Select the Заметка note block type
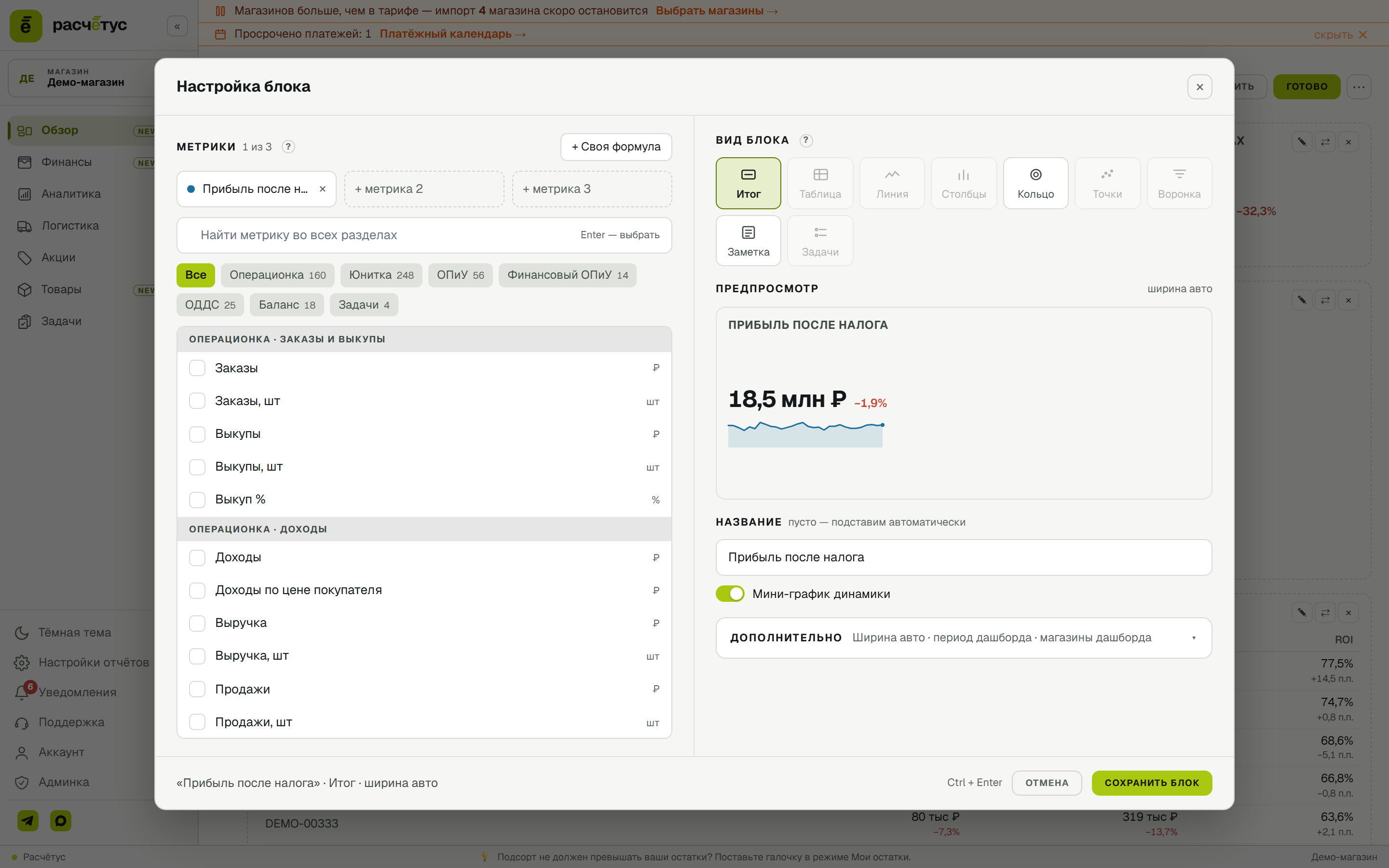1389x868 pixels. coord(748,241)
